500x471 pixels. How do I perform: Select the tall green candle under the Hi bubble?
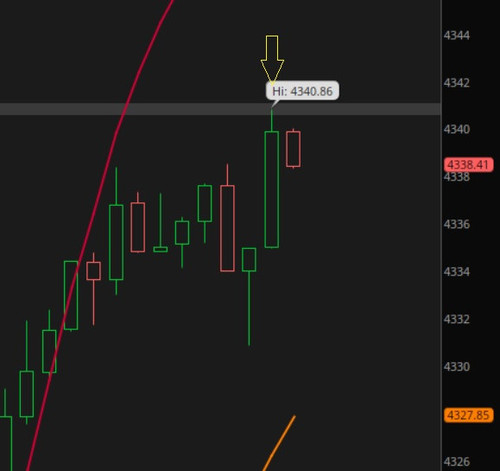click(x=272, y=189)
